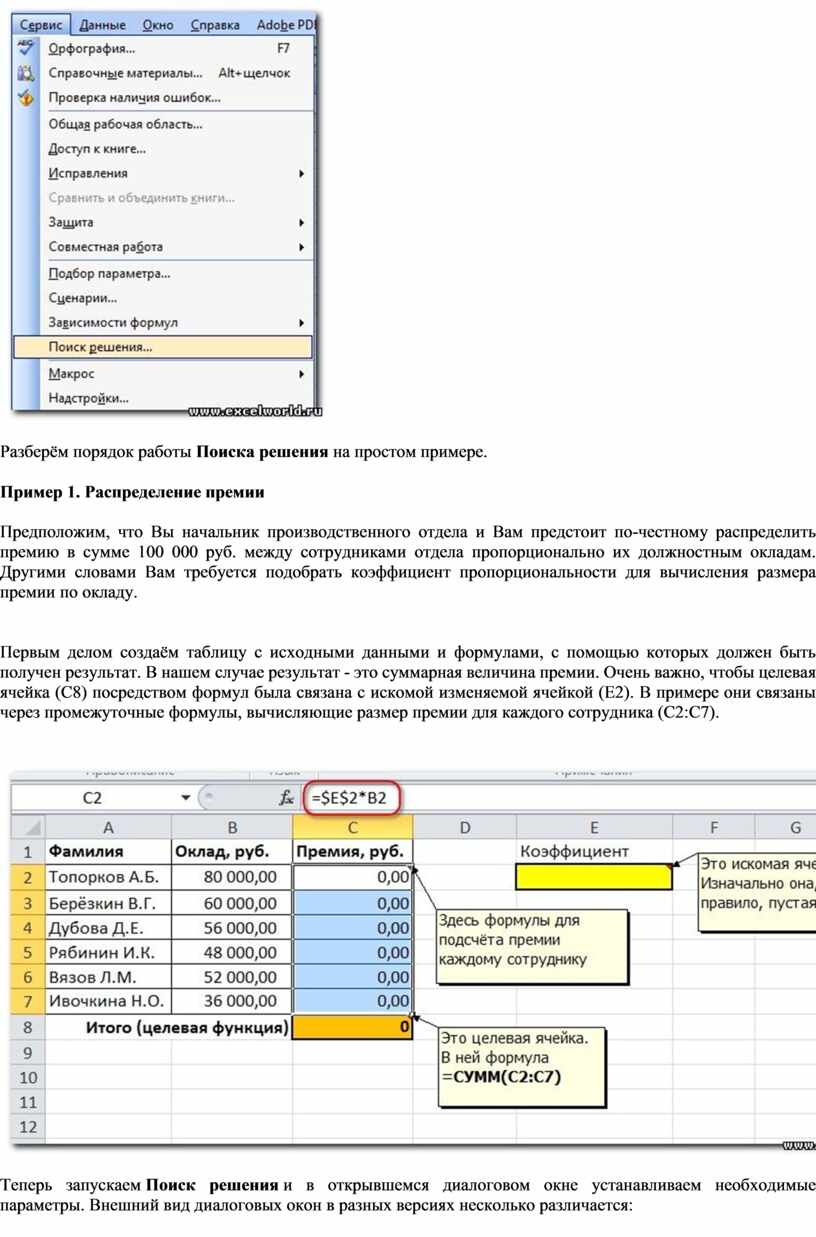Click cell Топорков А.Б.
816x1237 pixels.
pyautogui.click(x=108, y=877)
